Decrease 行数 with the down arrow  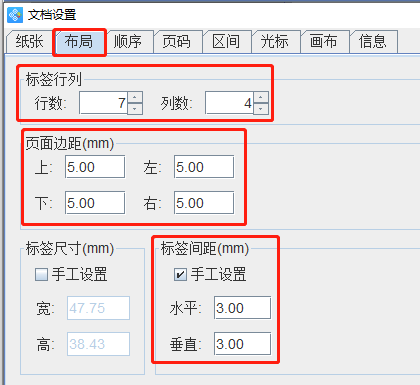(135, 109)
